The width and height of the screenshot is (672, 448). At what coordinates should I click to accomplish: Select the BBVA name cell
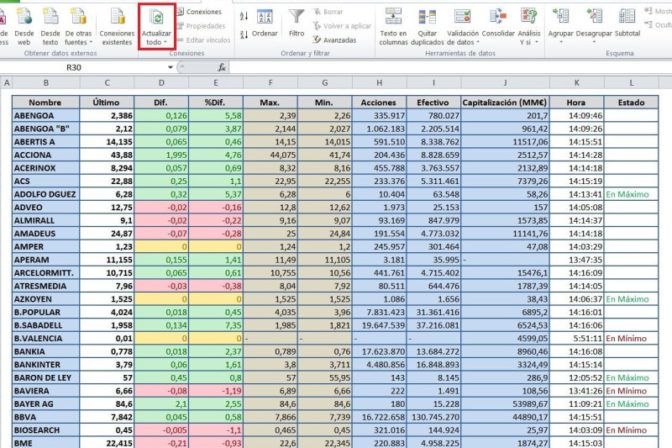pyautogui.click(x=45, y=417)
